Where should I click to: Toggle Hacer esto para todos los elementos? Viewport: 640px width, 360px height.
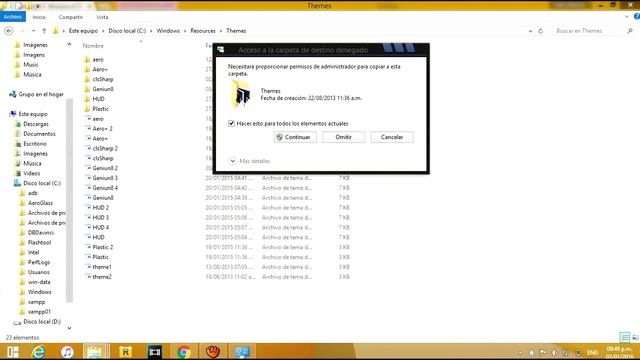point(231,123)
